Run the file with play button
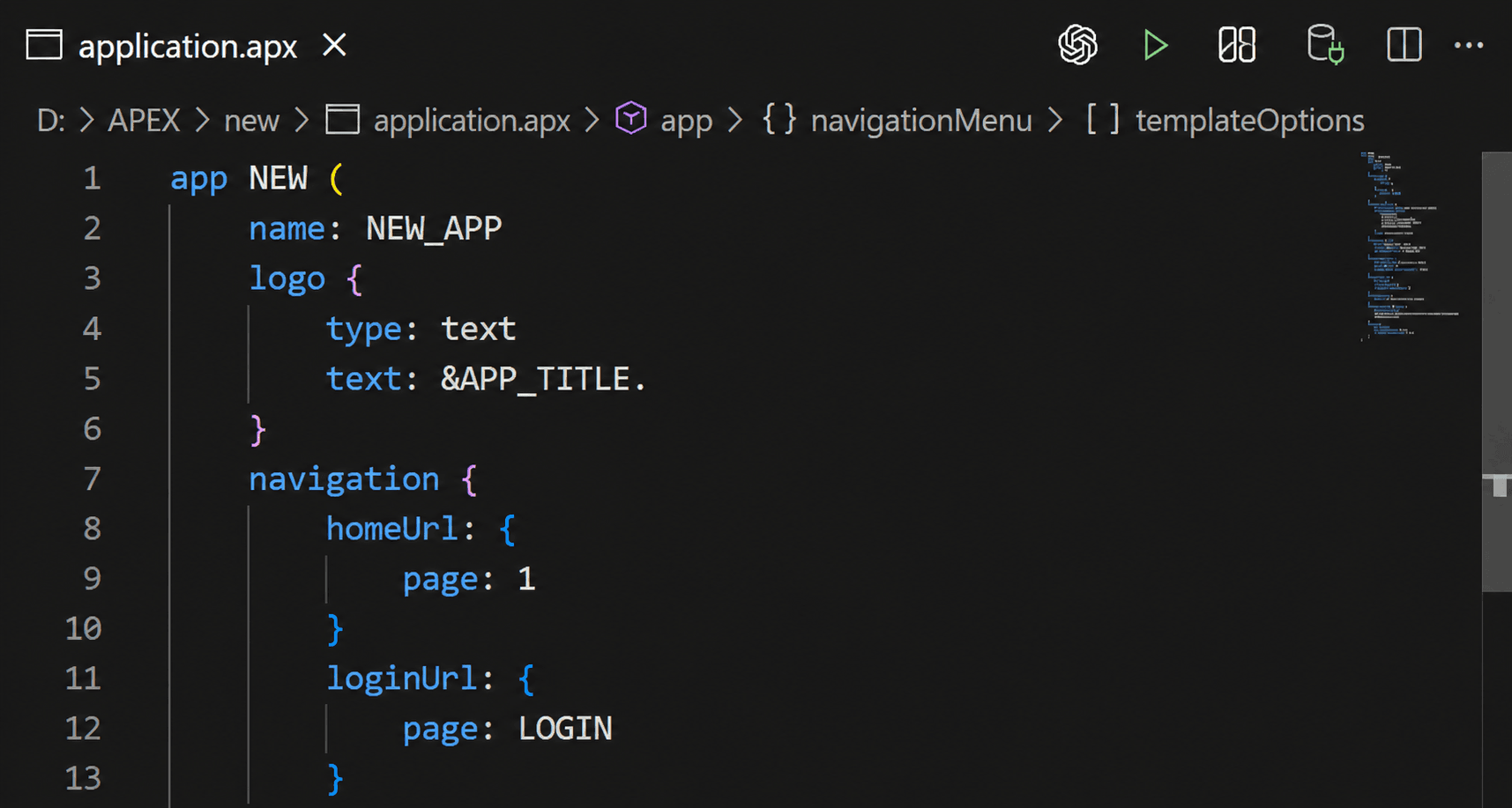This screenshot has height=808, width=1512. pos(1155,45)
